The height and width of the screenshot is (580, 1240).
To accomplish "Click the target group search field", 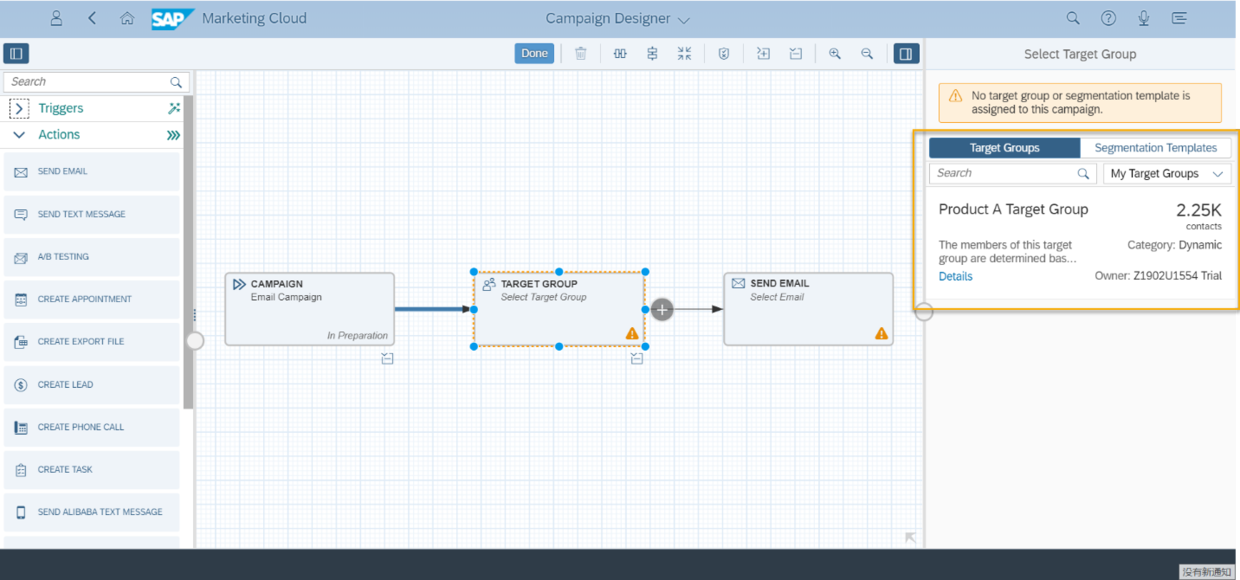I will point(1014,174).
